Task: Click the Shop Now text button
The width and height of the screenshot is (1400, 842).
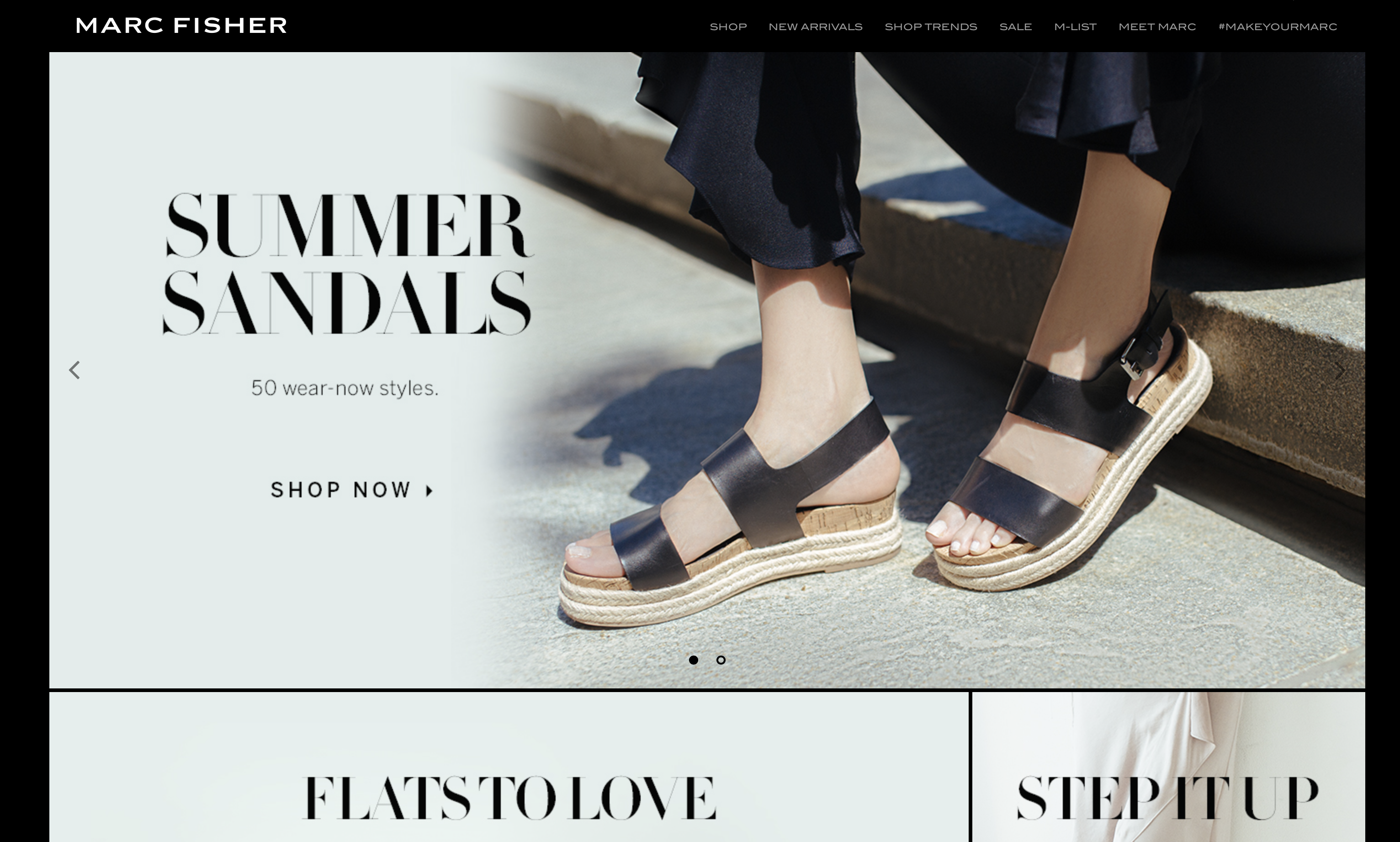Action: (341, 490)
